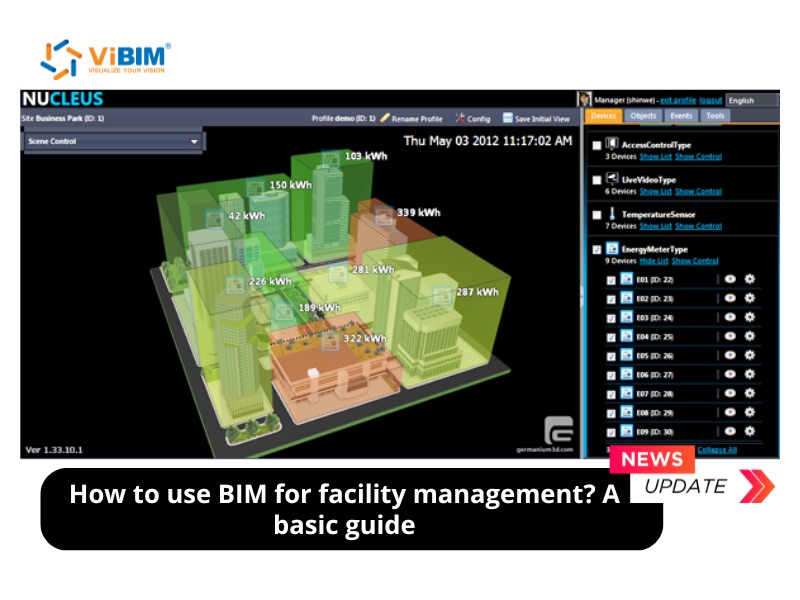
Task: Uncheck the EnergyMeterType checkbox
Action: (x=597, y=249)
